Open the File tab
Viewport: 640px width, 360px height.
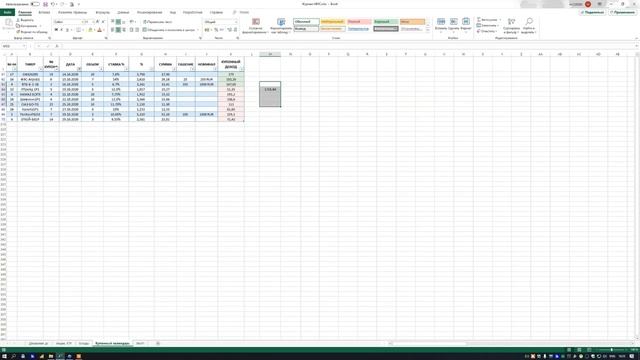(x=7, y=12)
